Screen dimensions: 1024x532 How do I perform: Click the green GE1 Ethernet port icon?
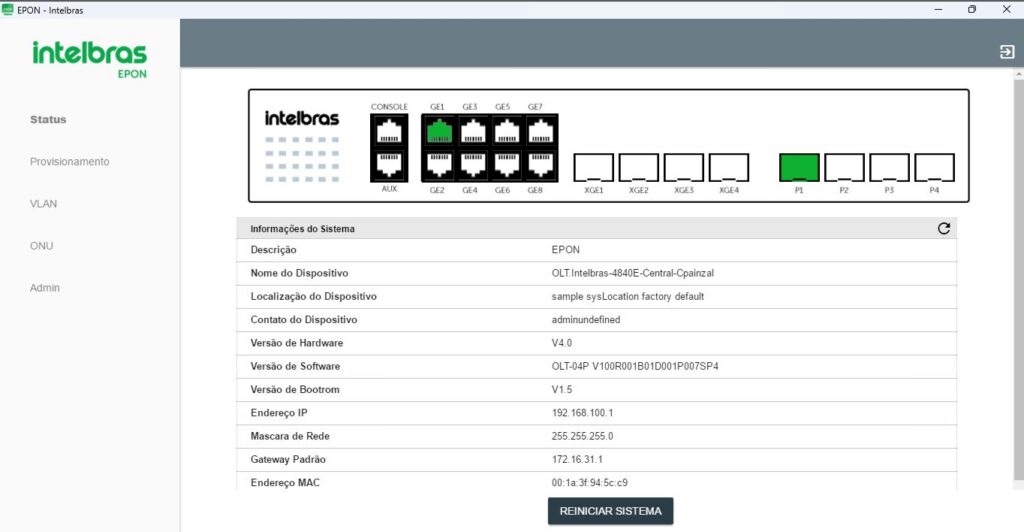(x=439, y=131)
